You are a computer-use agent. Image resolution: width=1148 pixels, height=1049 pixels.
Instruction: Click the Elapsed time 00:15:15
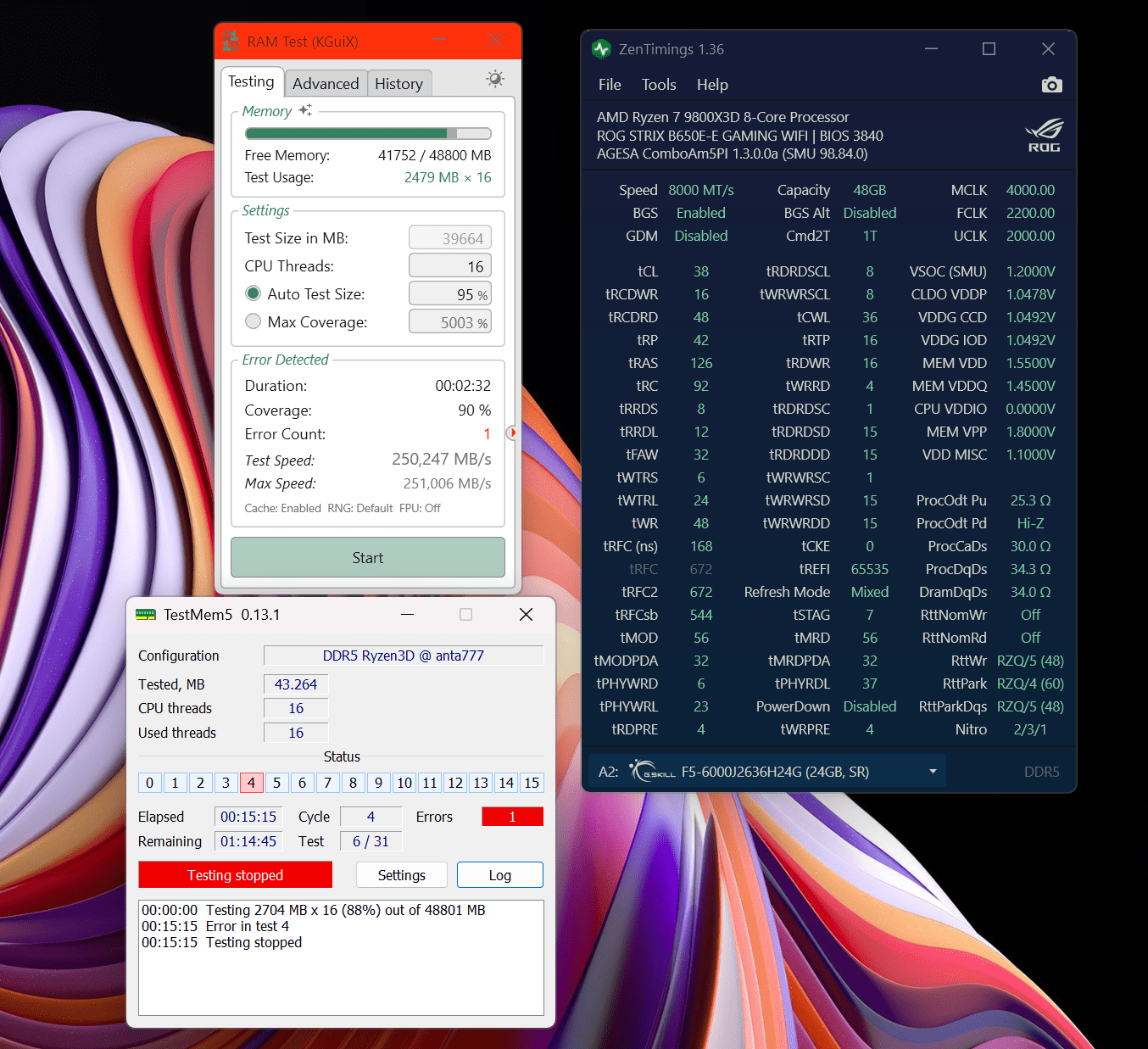pyautogui.click(x=248, y=817)
